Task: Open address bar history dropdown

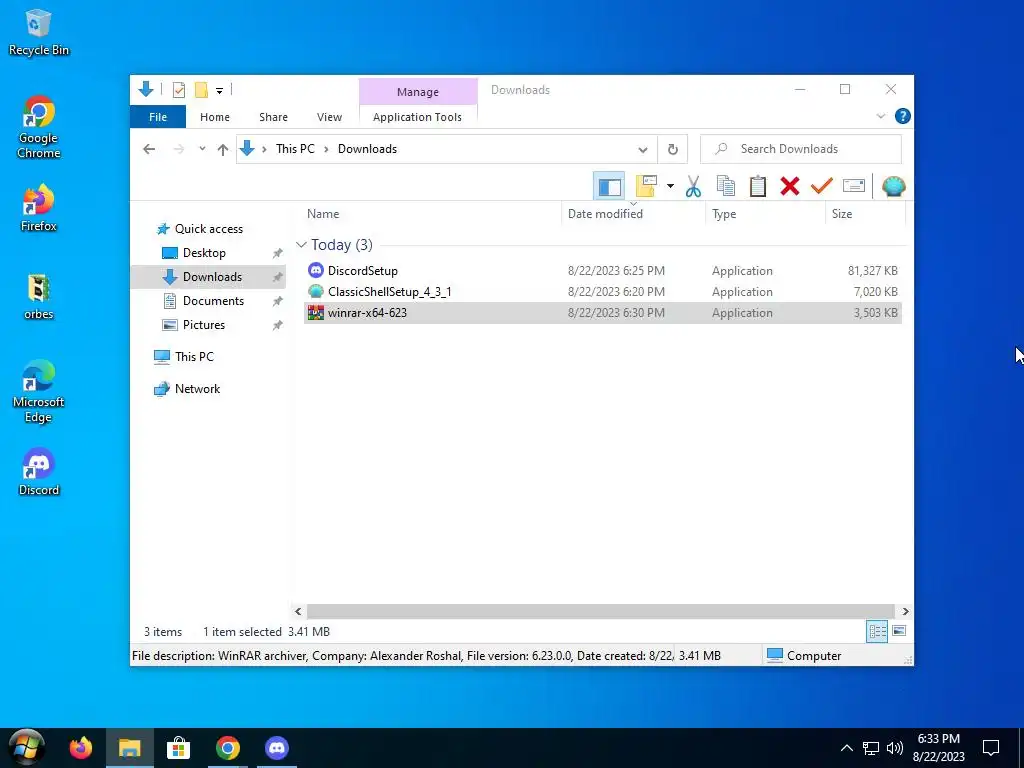Action: (643, 150)
